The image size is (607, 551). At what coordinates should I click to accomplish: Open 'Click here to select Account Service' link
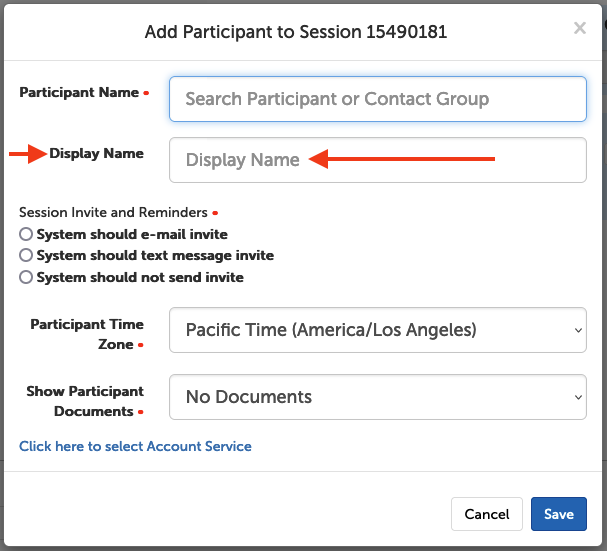click(135, 446)
